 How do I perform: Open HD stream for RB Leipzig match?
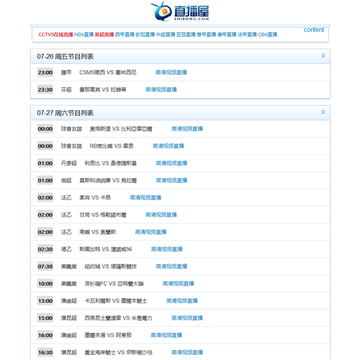168,146
